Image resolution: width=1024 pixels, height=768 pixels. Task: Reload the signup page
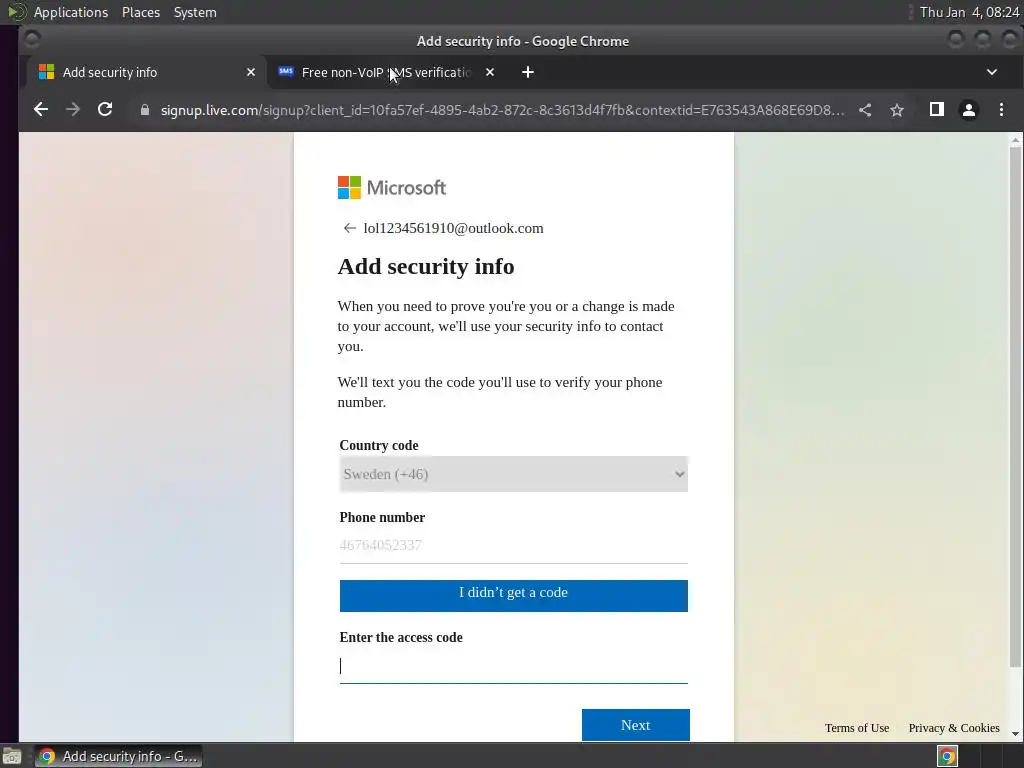point(105,110)
